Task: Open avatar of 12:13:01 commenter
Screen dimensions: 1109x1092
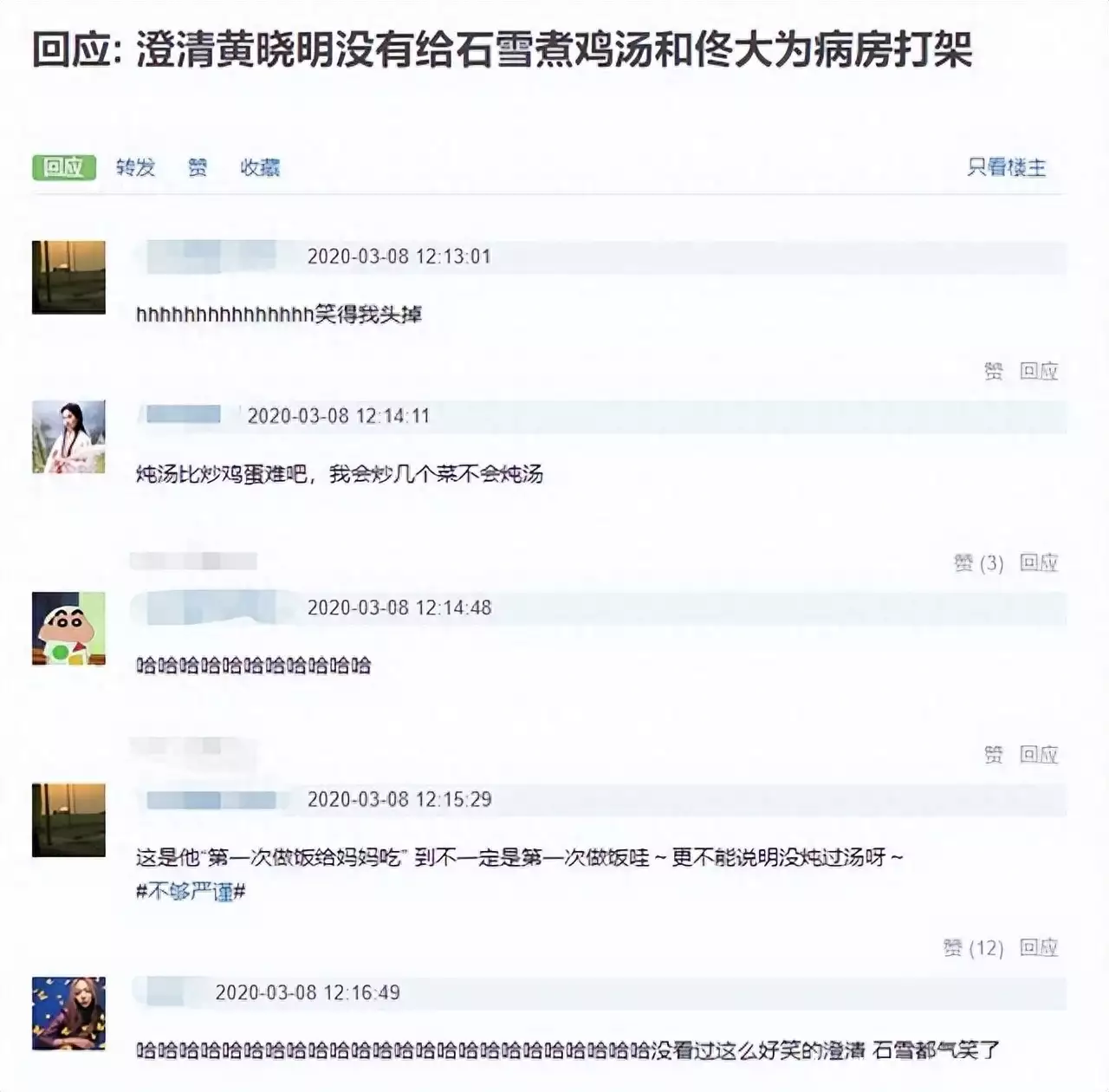Action: coord(68,277)
